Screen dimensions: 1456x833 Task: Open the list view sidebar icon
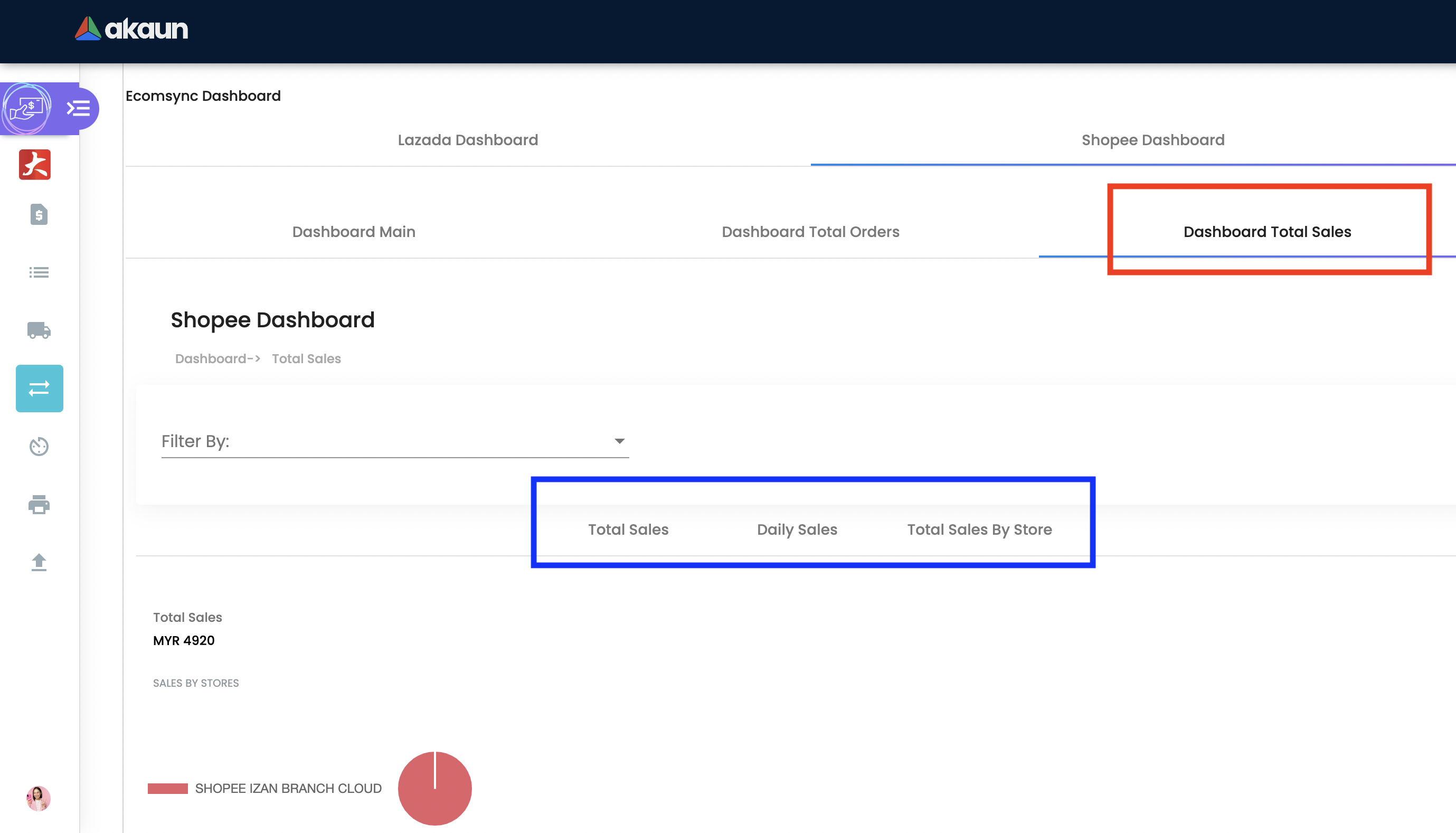39,272
